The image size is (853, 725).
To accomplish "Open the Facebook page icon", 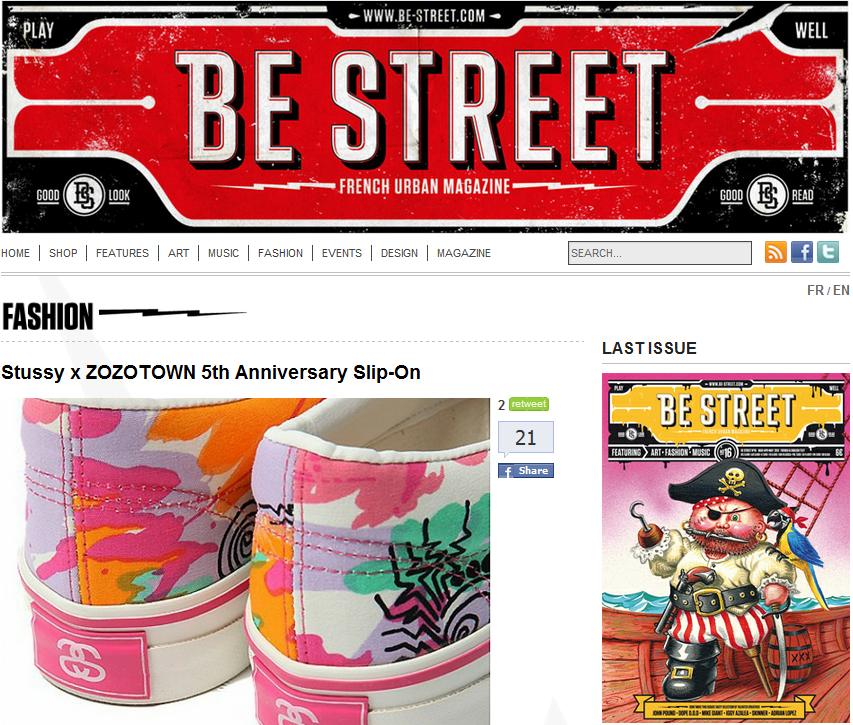I will pyautogui.click(x=801, y=252).
